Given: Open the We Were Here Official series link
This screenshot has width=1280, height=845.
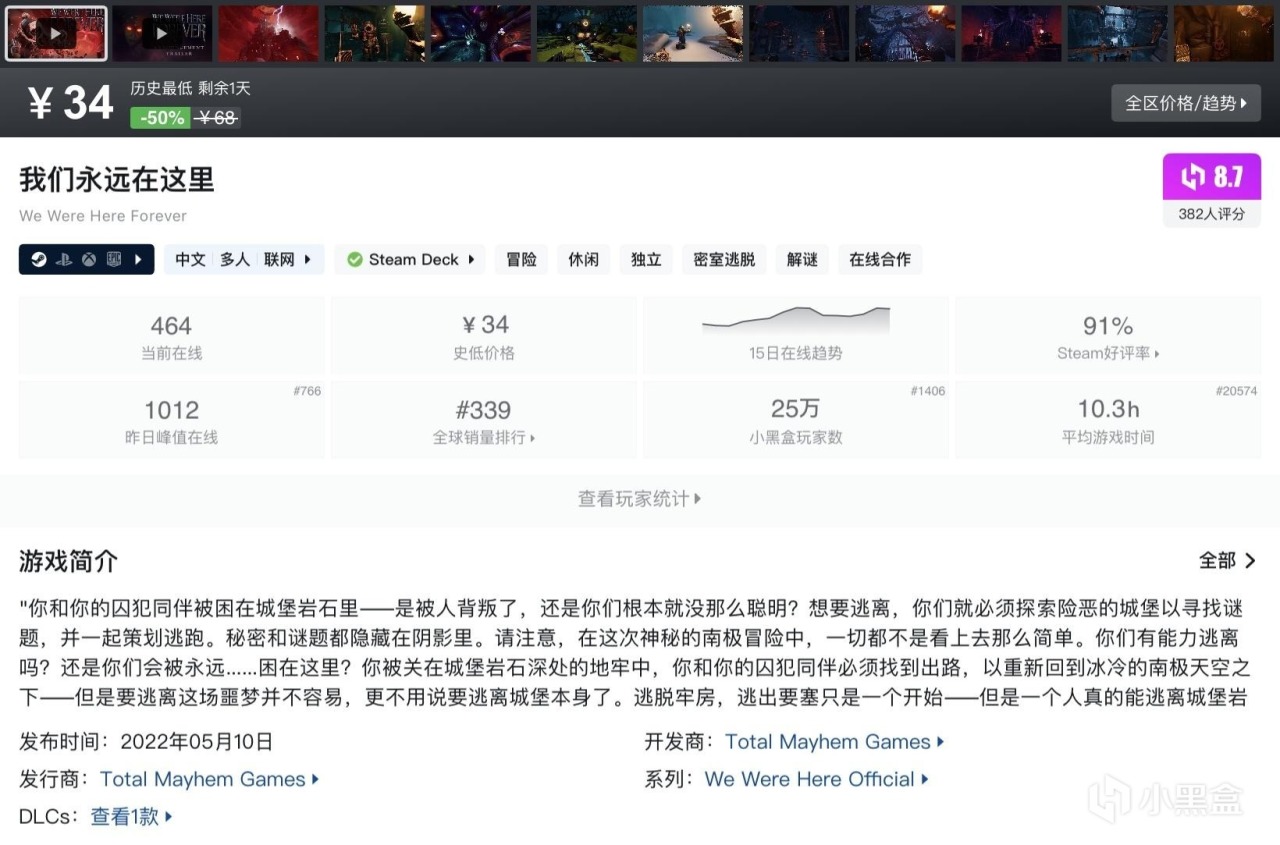Looking at the screenshot, I should coord(817,779).
